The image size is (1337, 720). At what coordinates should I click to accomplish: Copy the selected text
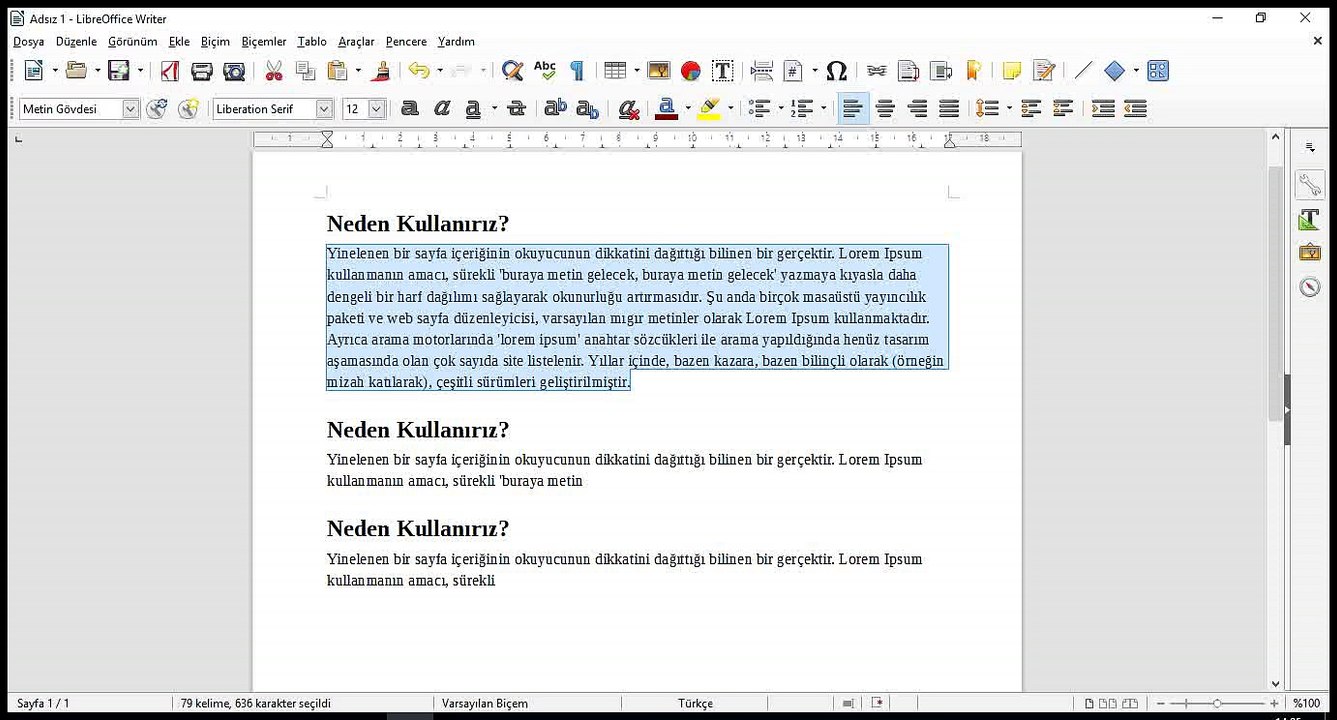click(306, 70)
